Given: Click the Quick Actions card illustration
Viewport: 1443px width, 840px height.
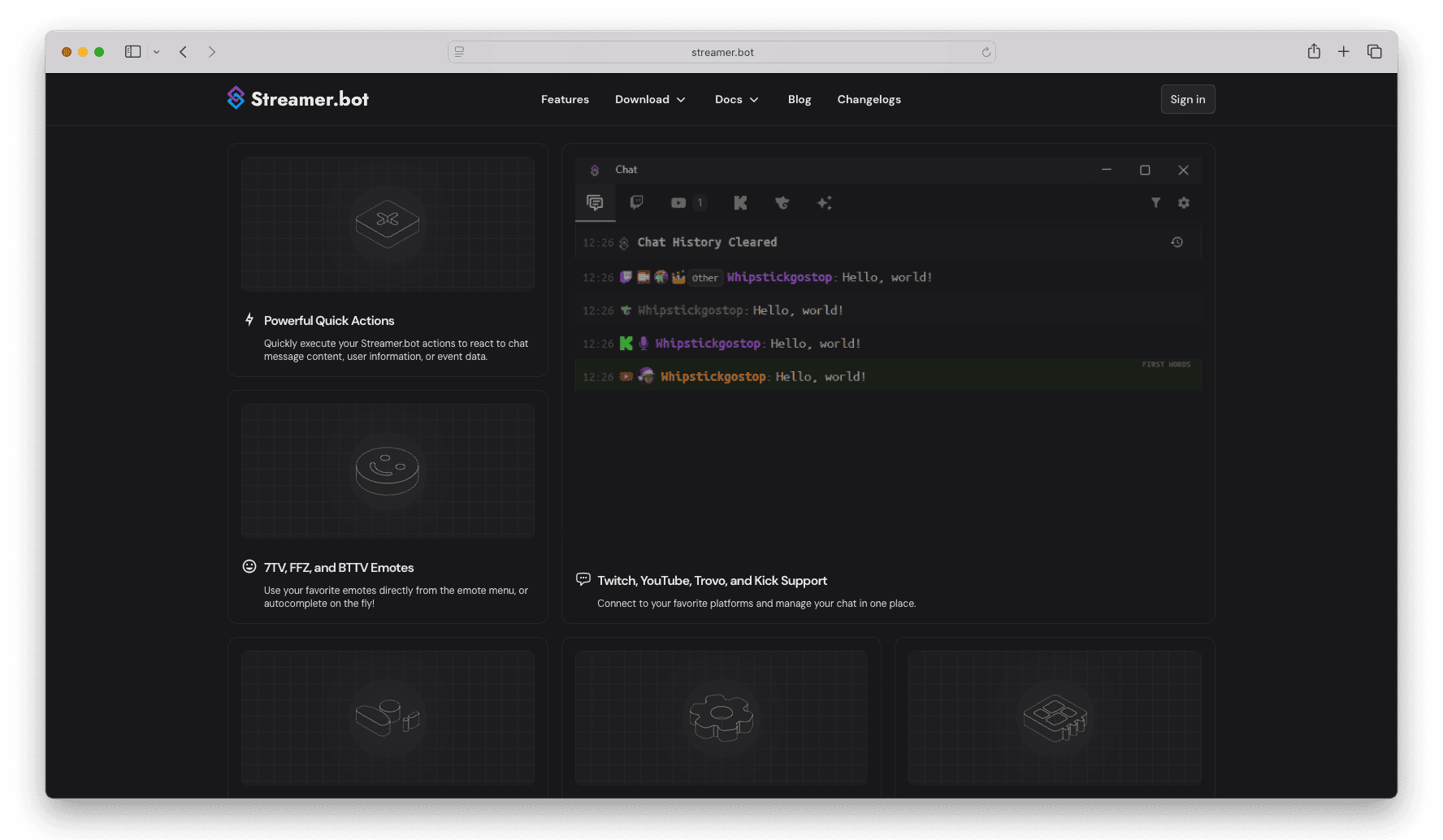Looking at the screenshot, I should tap(388, 223).
